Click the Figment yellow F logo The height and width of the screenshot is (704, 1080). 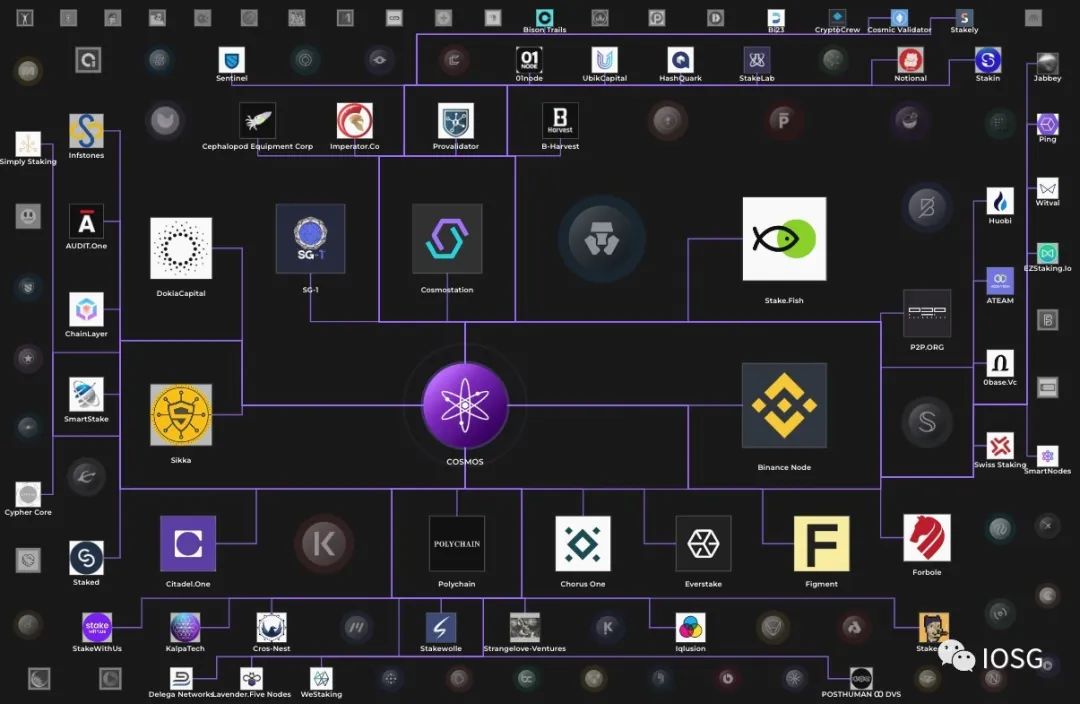click(x=822, y=543)
